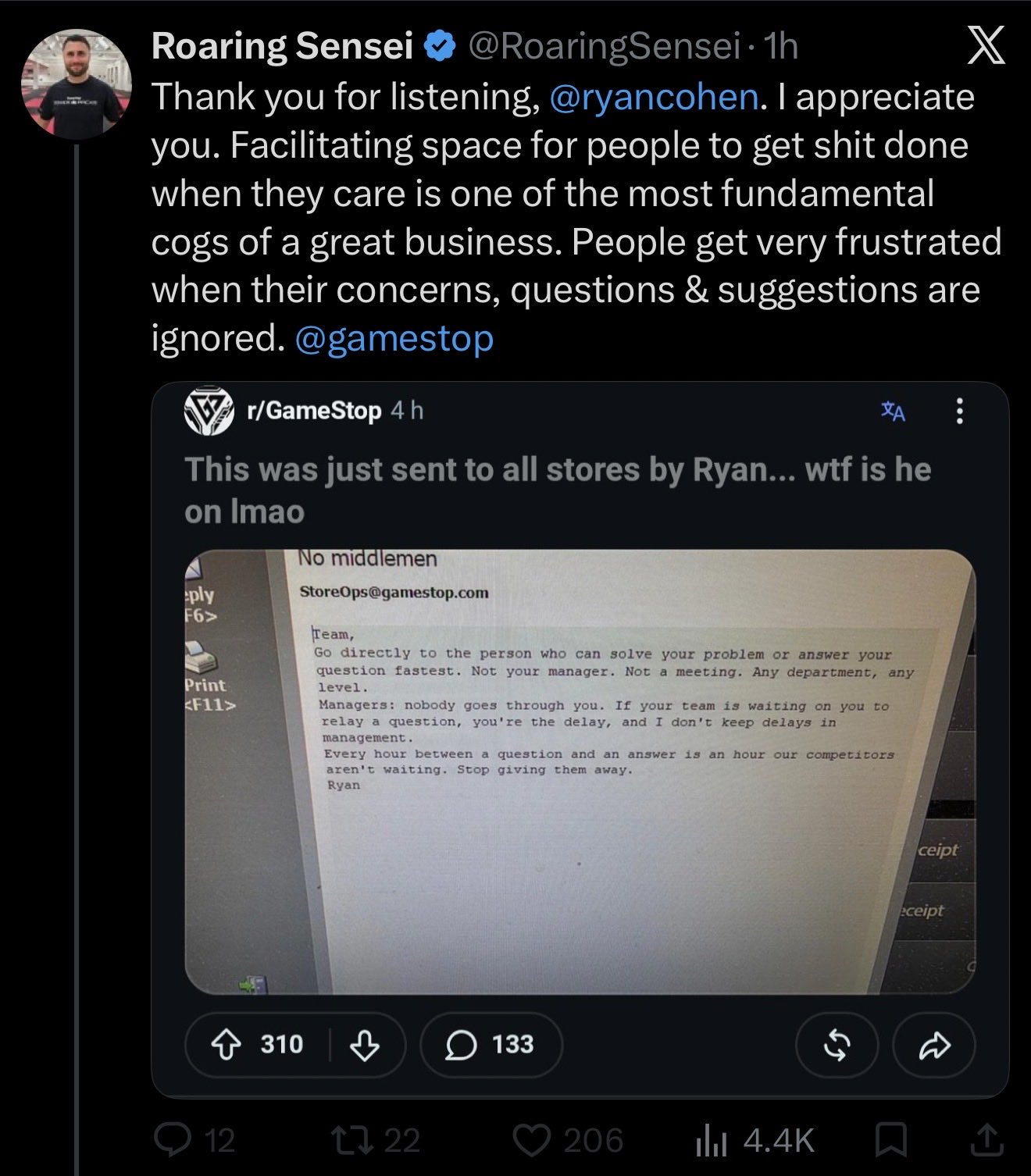Bookmark this tweet

[x=890, y=1140]
